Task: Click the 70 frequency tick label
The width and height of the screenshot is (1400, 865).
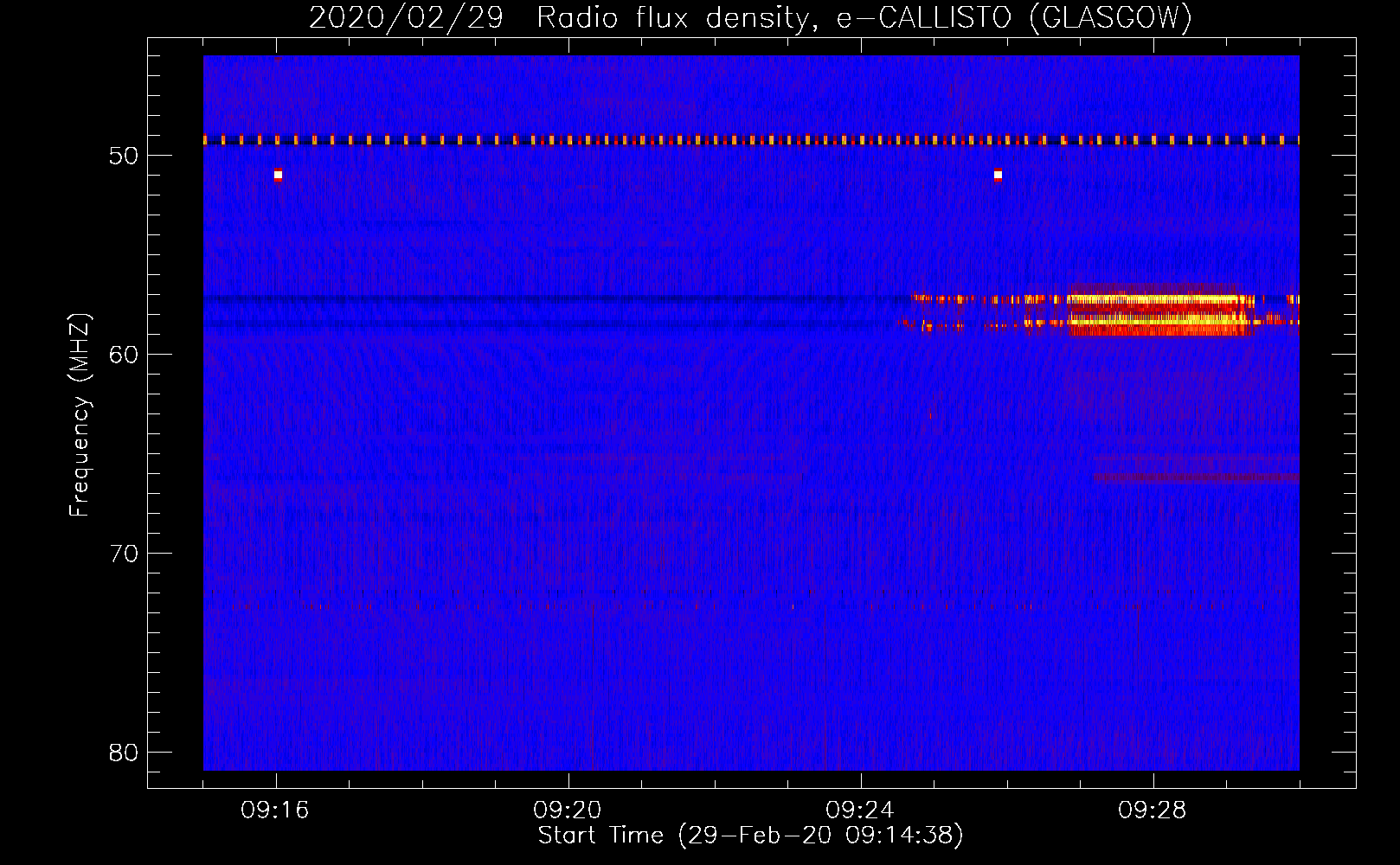Action: pyautogui.click(x=124, y=554)
